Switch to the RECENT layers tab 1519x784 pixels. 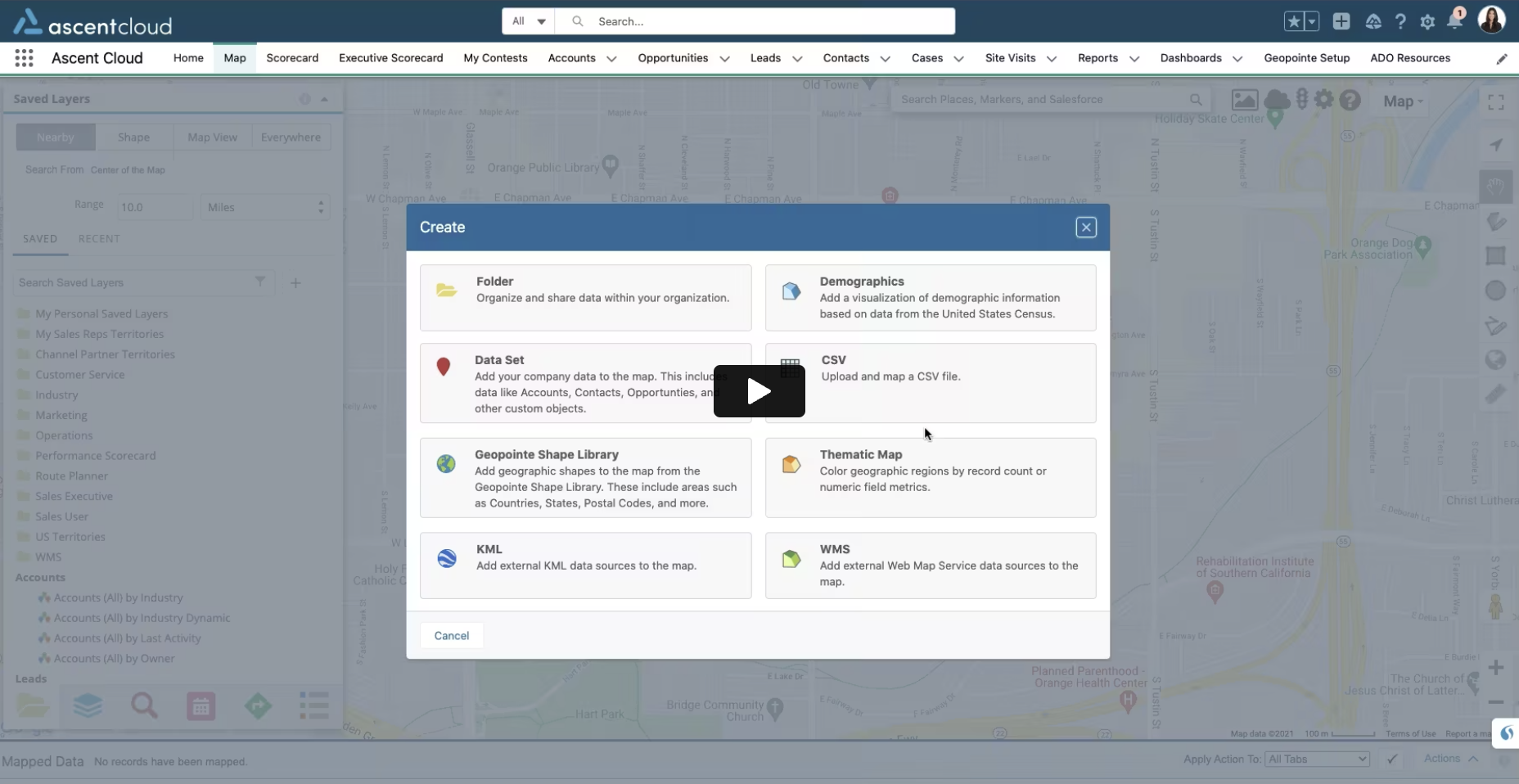click(99, 239)
